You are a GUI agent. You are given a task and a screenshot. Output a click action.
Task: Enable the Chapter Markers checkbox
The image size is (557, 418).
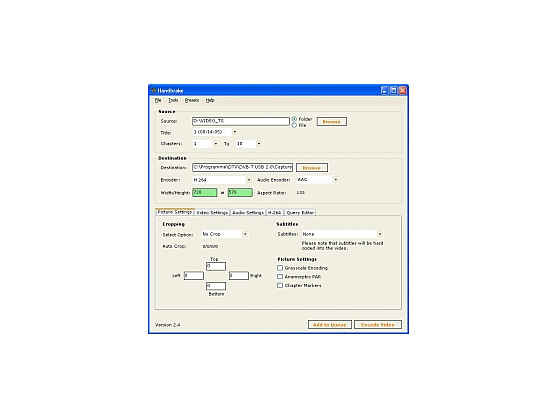[280, 286]
